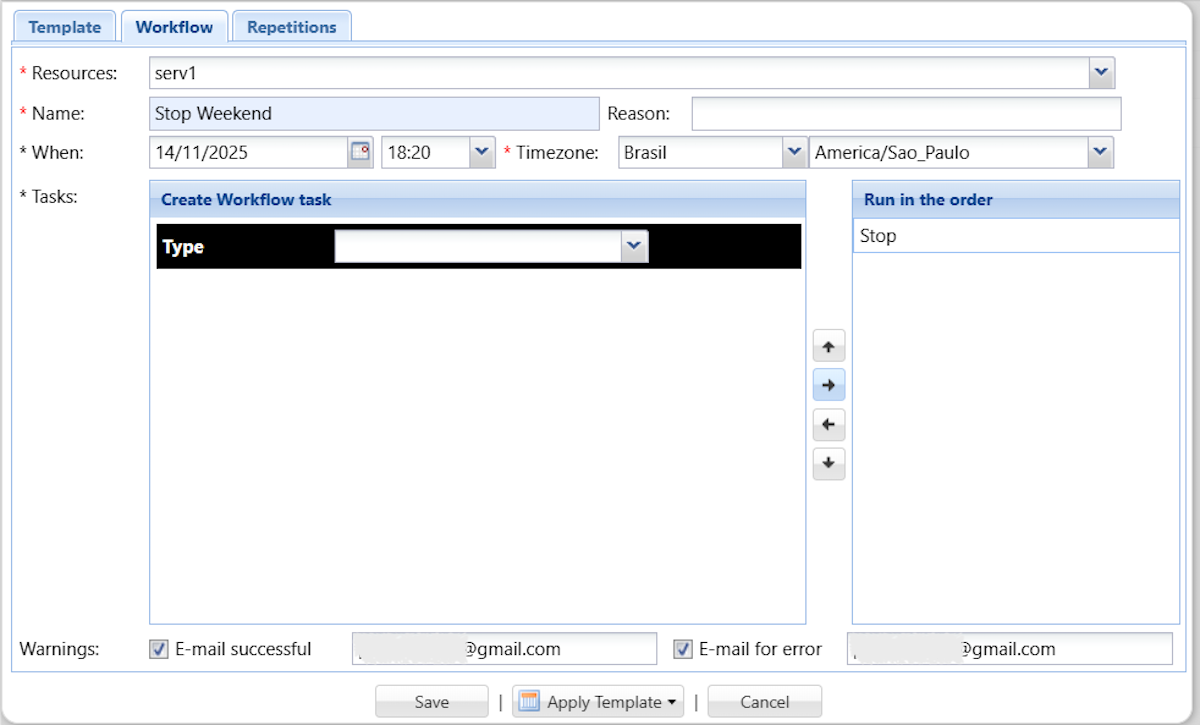Screen dimensions: 1200x725
Task: Add task with right arrow button
Action: [x=828, y=385]
